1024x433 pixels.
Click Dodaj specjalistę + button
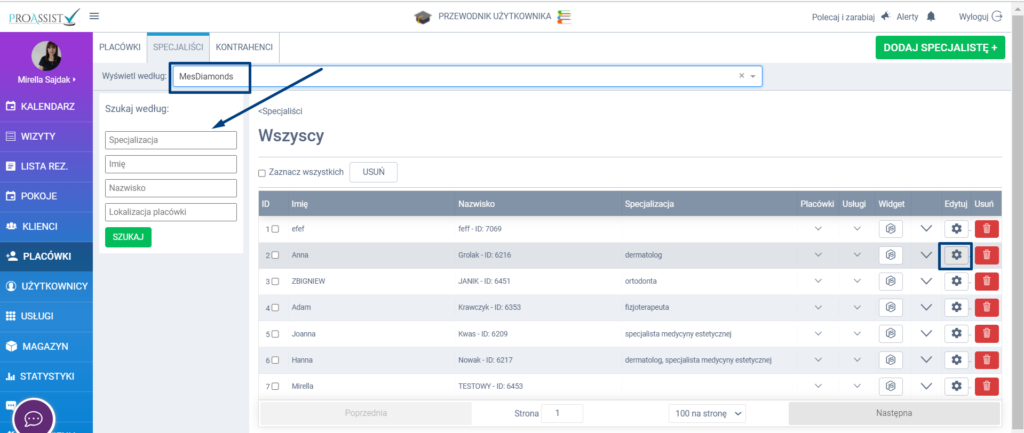pyautogui.click(x=941, y=47)
